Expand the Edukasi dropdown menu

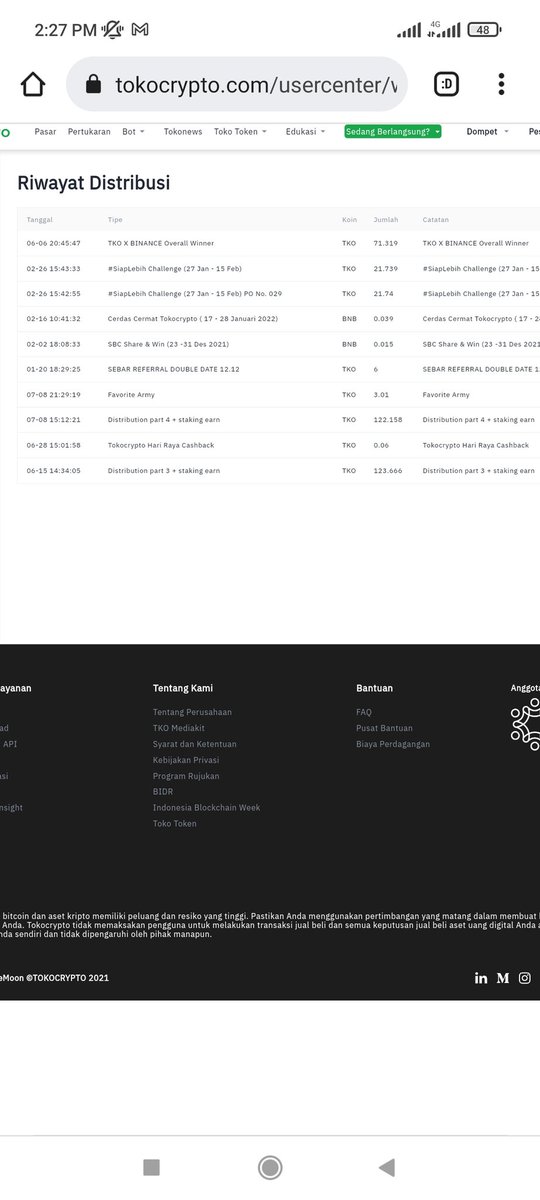click(x=305, y=131)
